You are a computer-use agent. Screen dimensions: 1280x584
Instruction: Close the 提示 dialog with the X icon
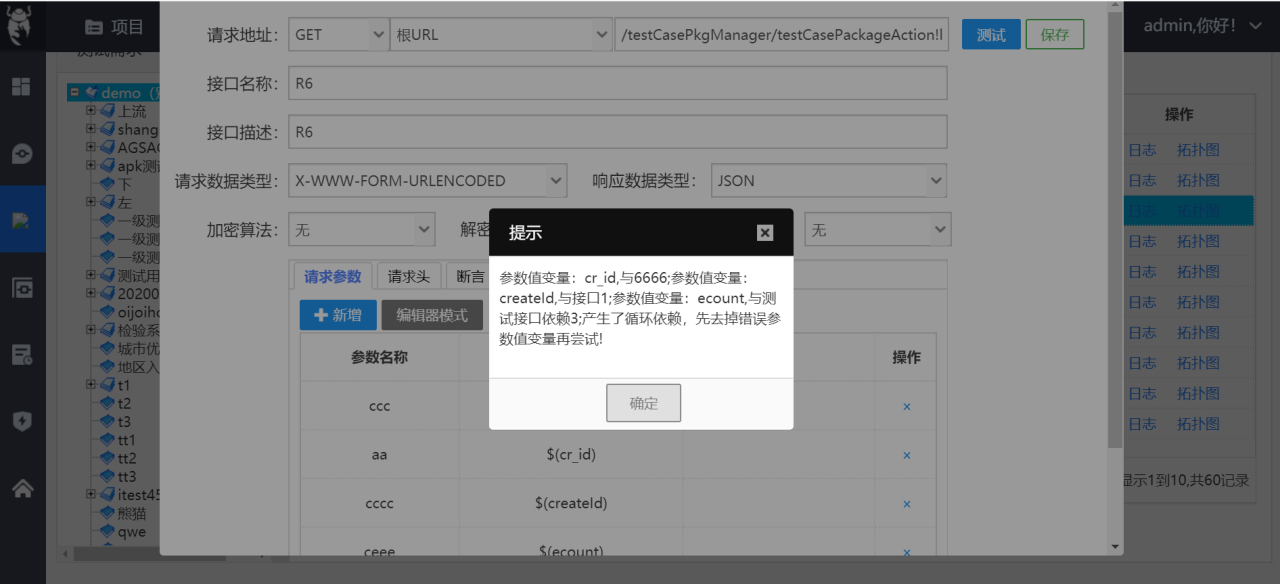point(765,232)
